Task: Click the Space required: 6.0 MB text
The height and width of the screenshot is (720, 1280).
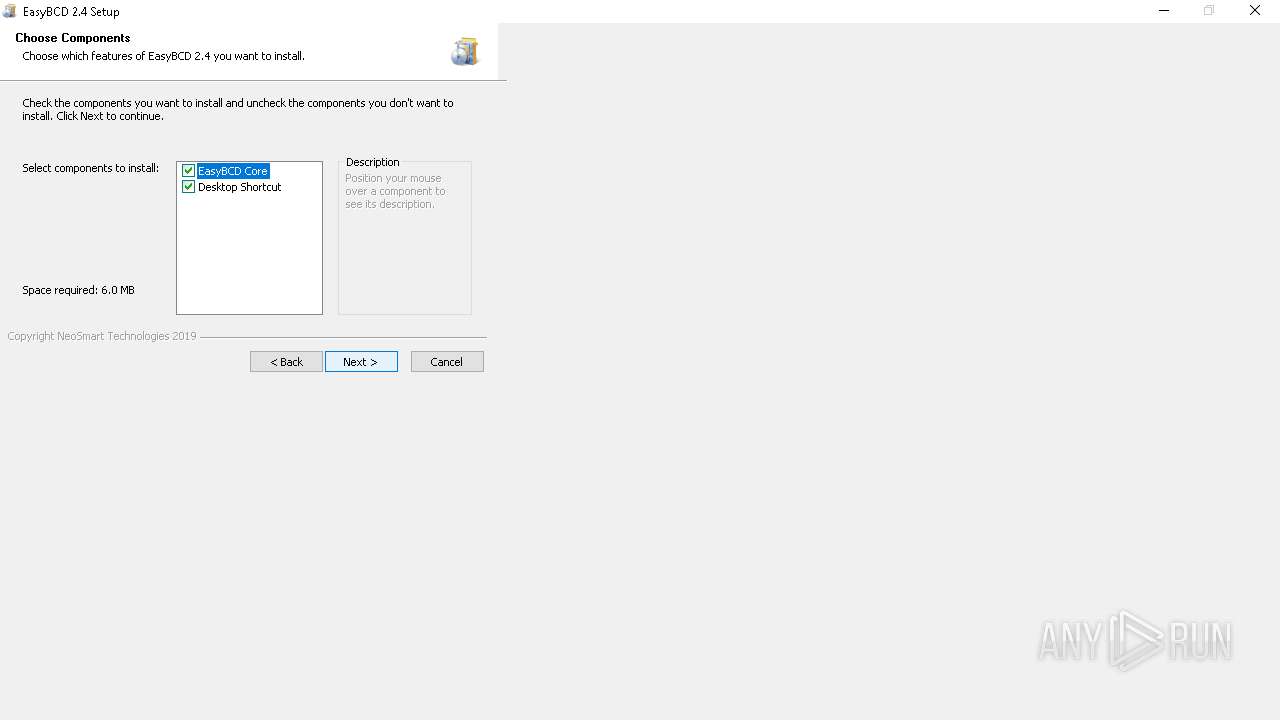Action: pos(78,290)
